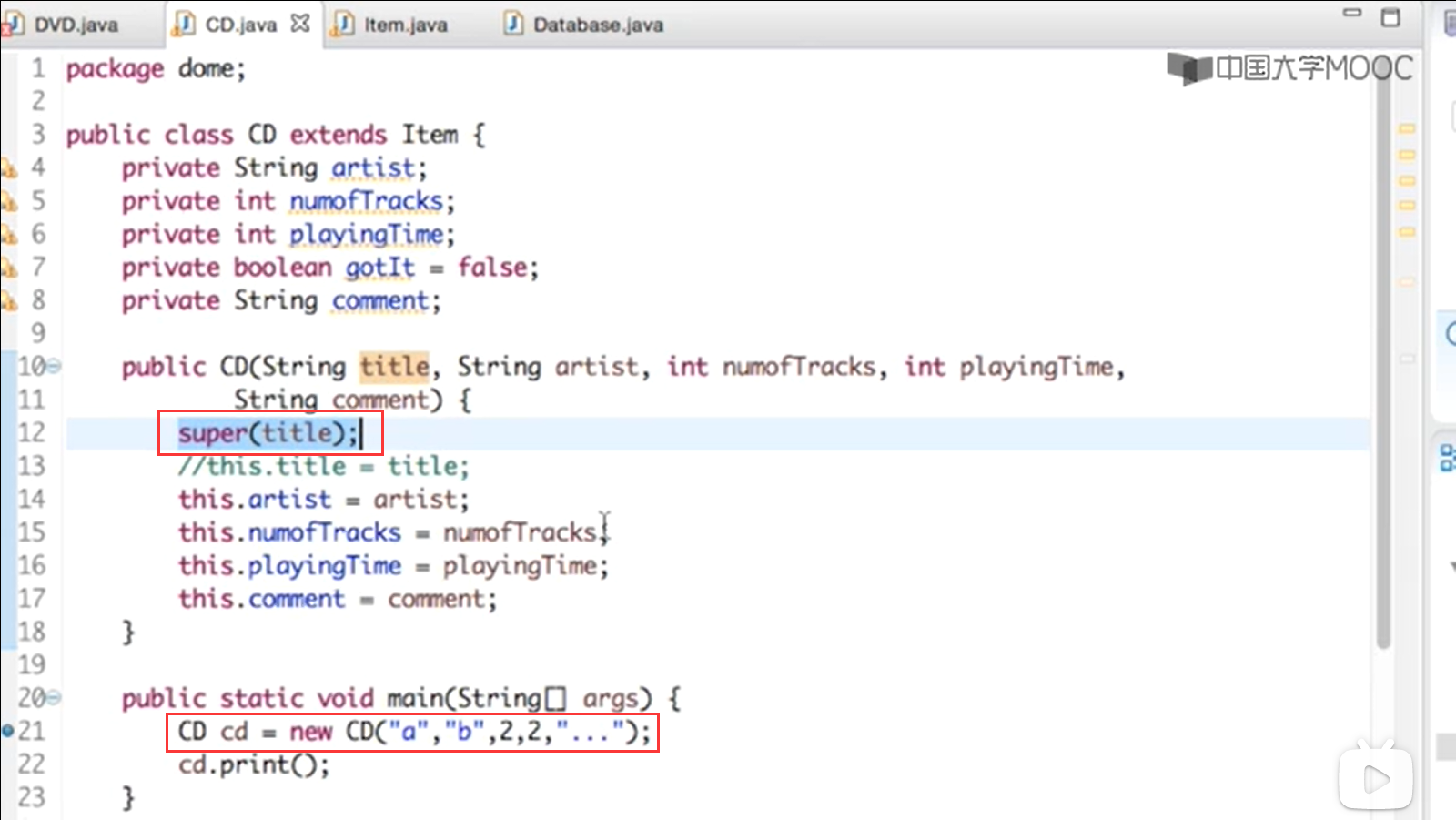Click the warning marker on line 7
Viewport: 1456px width, 820px height.
8,268
